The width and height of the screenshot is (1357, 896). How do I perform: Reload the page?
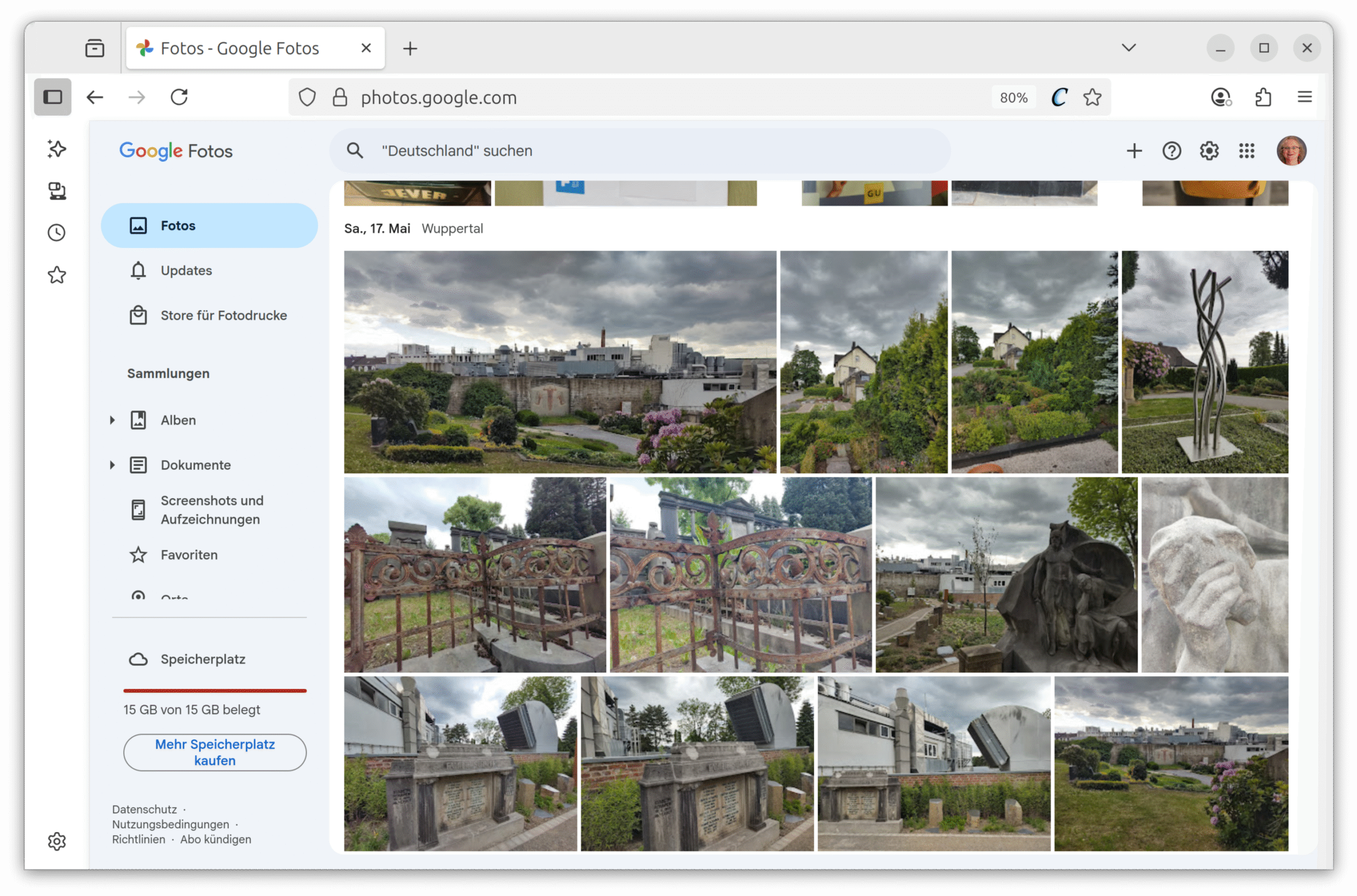(x=179, y=97)
